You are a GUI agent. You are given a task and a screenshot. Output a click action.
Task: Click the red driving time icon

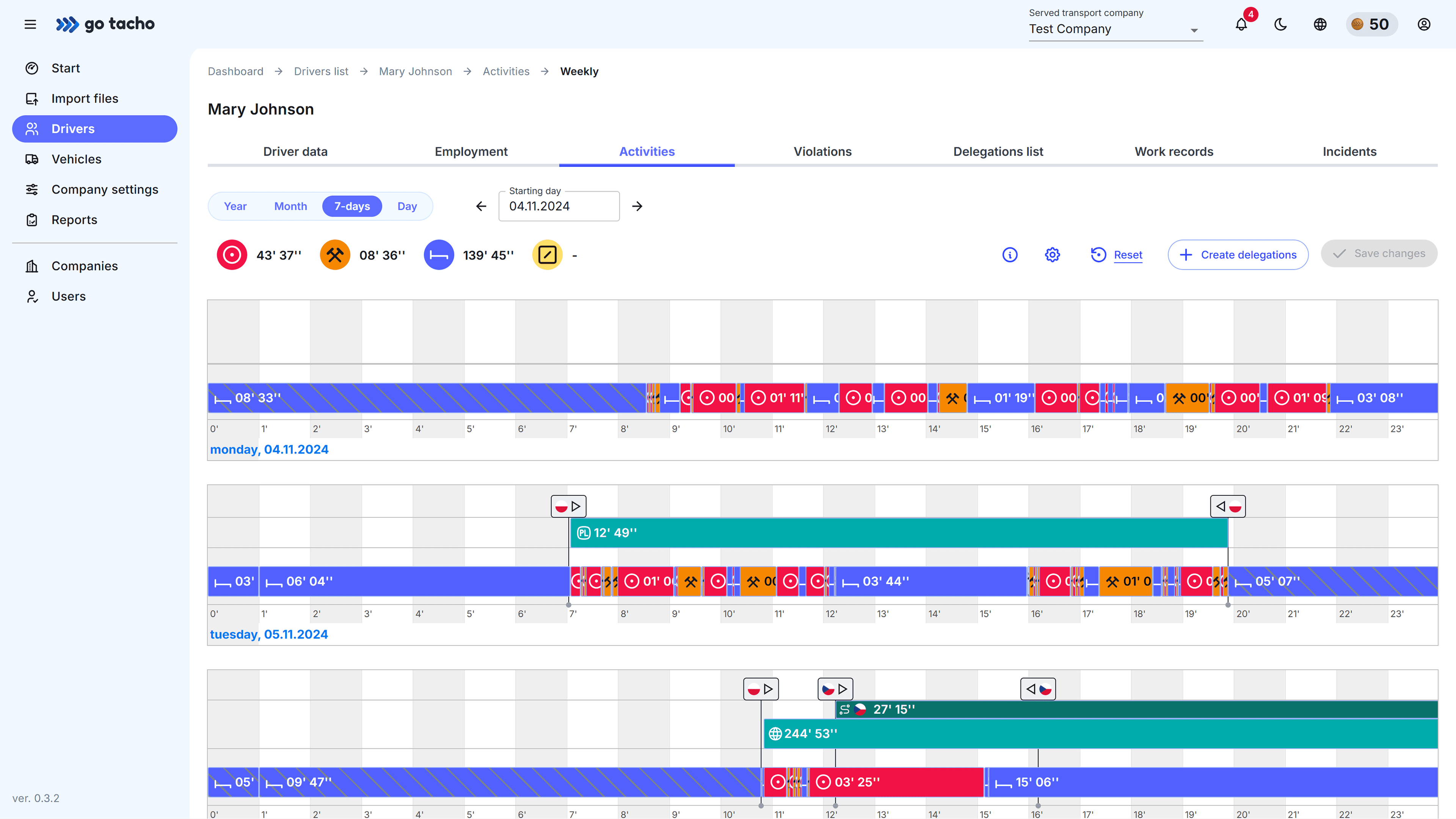[x=232, y=255]
